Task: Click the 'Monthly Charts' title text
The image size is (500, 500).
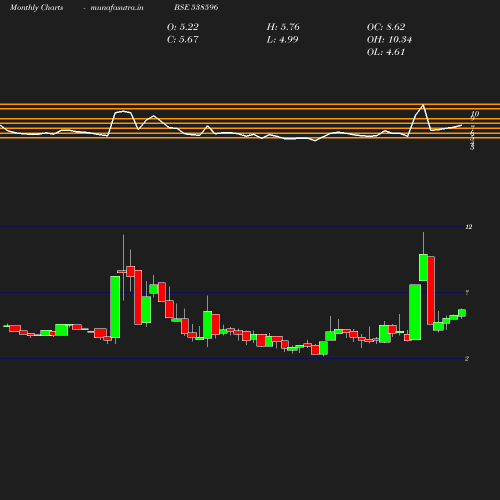Action: (x=36, y=7)
